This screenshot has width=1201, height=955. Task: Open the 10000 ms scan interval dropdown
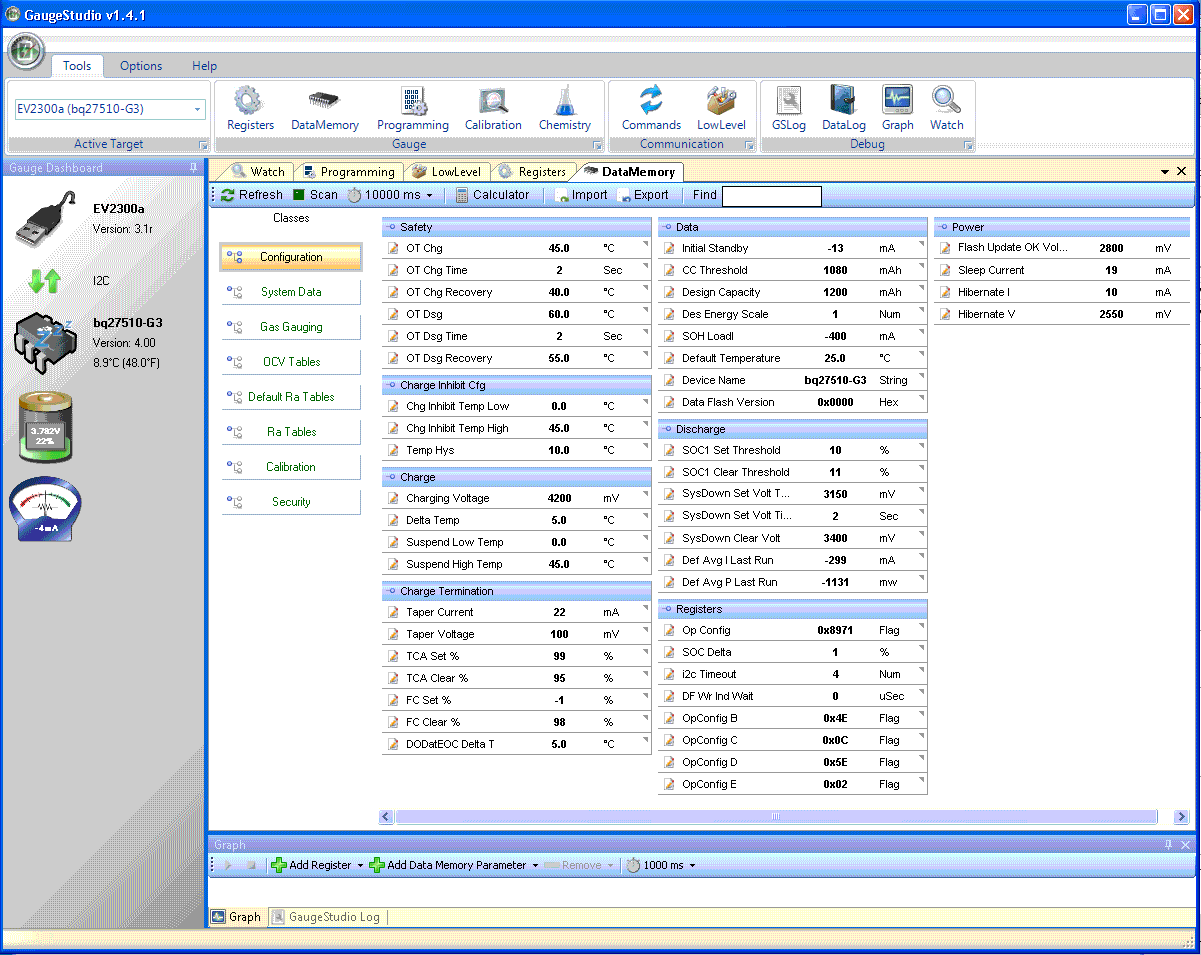[x=430, y=196]
